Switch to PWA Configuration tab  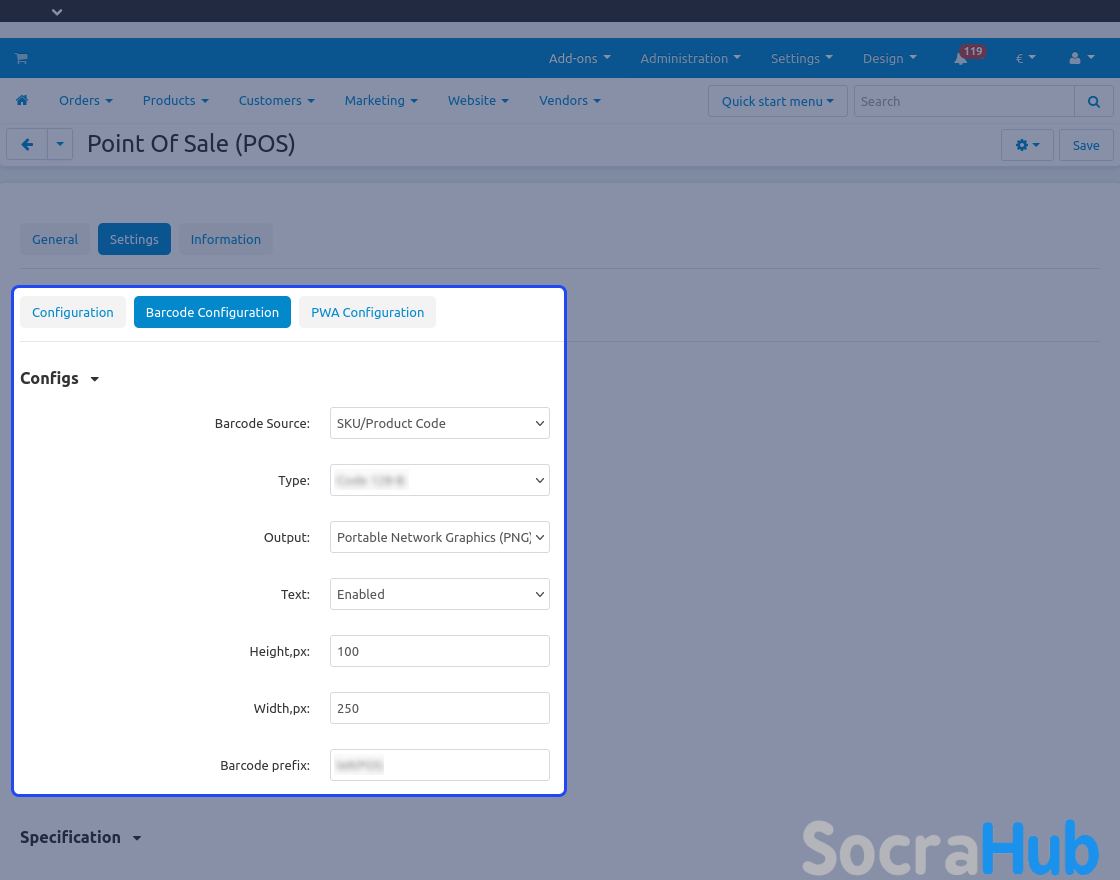tap(367, 312)
